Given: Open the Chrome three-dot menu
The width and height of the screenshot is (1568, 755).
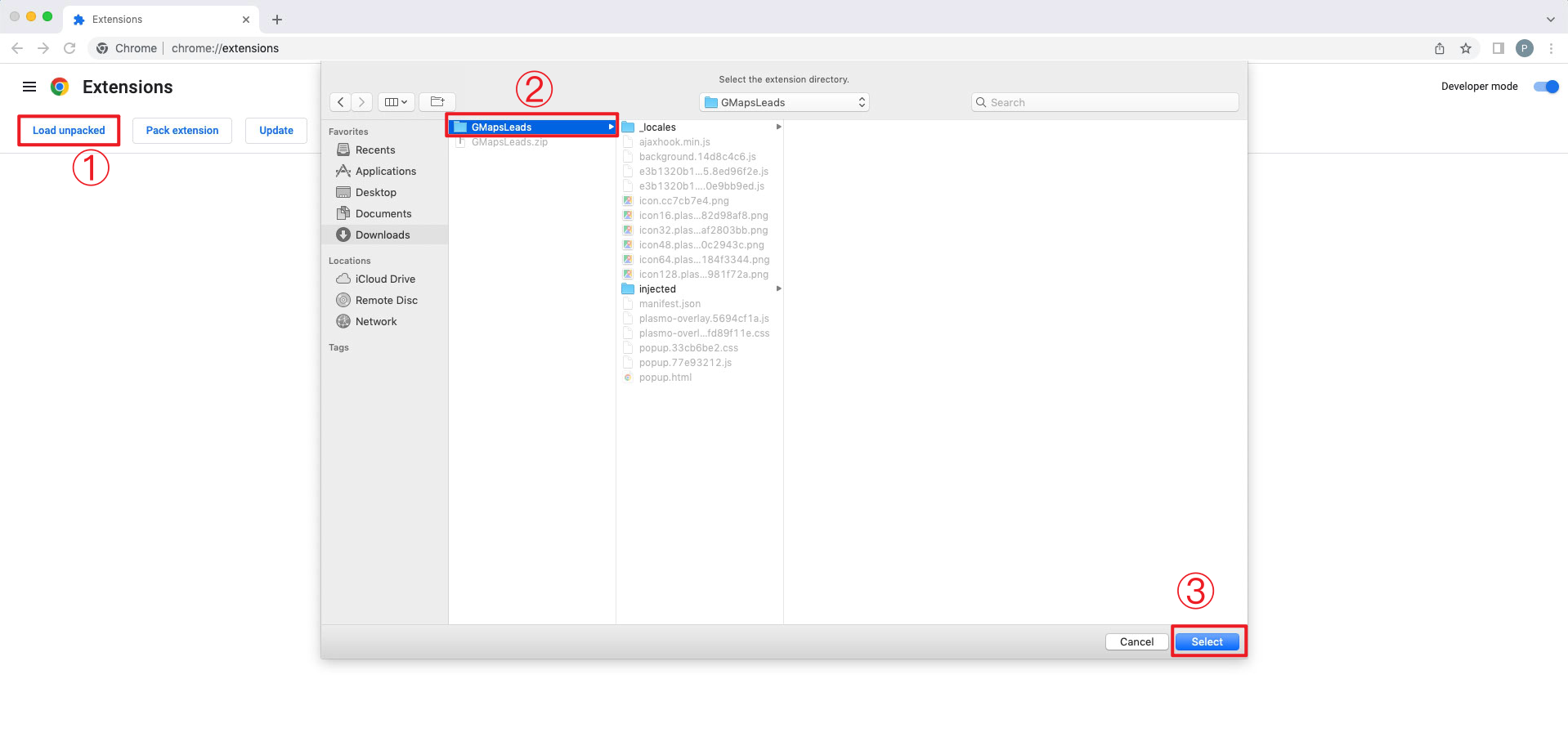Looking at the screenshot, I should tap(1551, 48).
